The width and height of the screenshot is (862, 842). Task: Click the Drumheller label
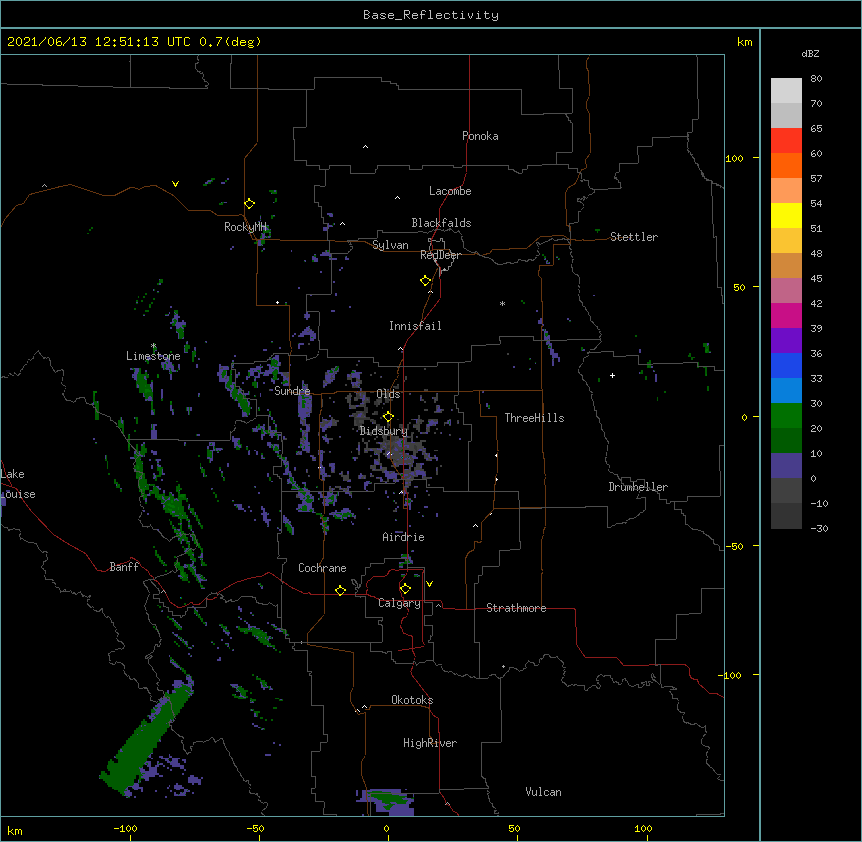pyautogui.click(x=638, y=487)
